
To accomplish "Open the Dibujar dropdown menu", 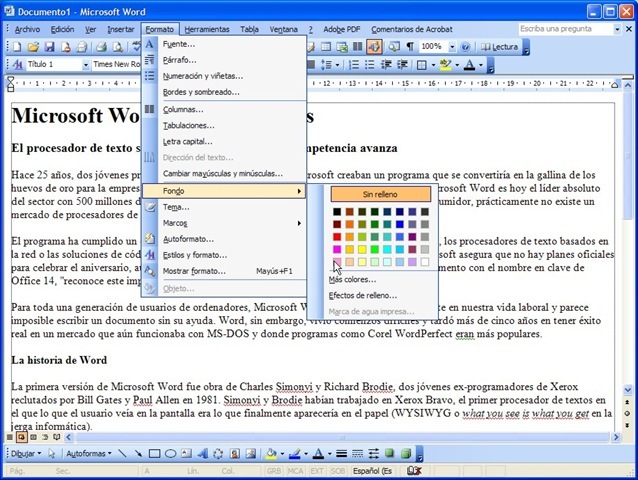I will (26, 453).
